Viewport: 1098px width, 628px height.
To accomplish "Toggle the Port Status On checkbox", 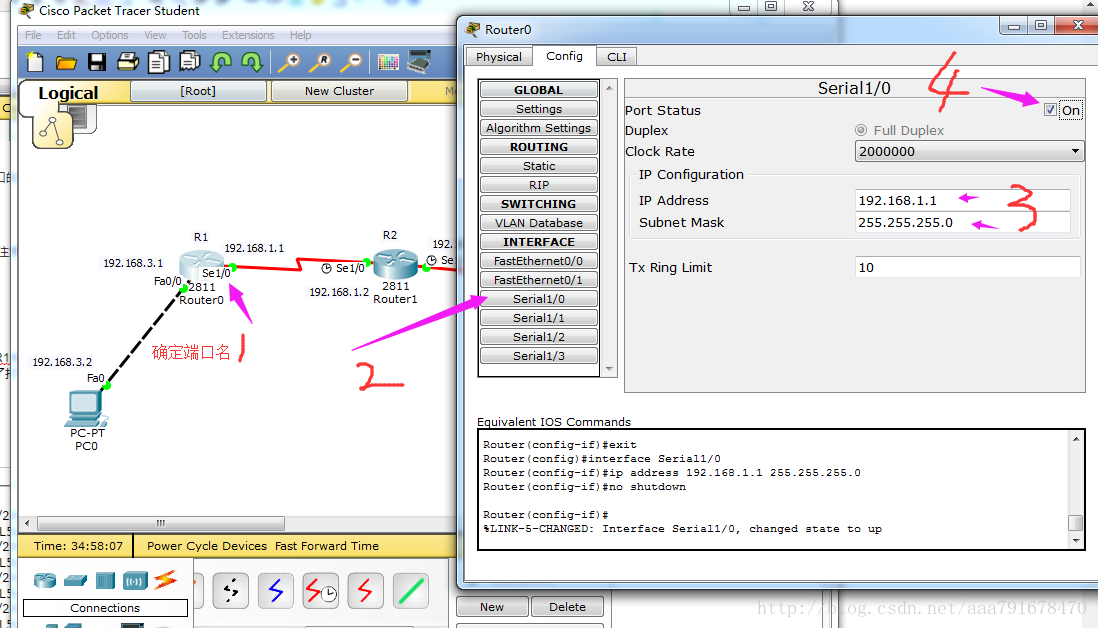I will (1050, 110).
